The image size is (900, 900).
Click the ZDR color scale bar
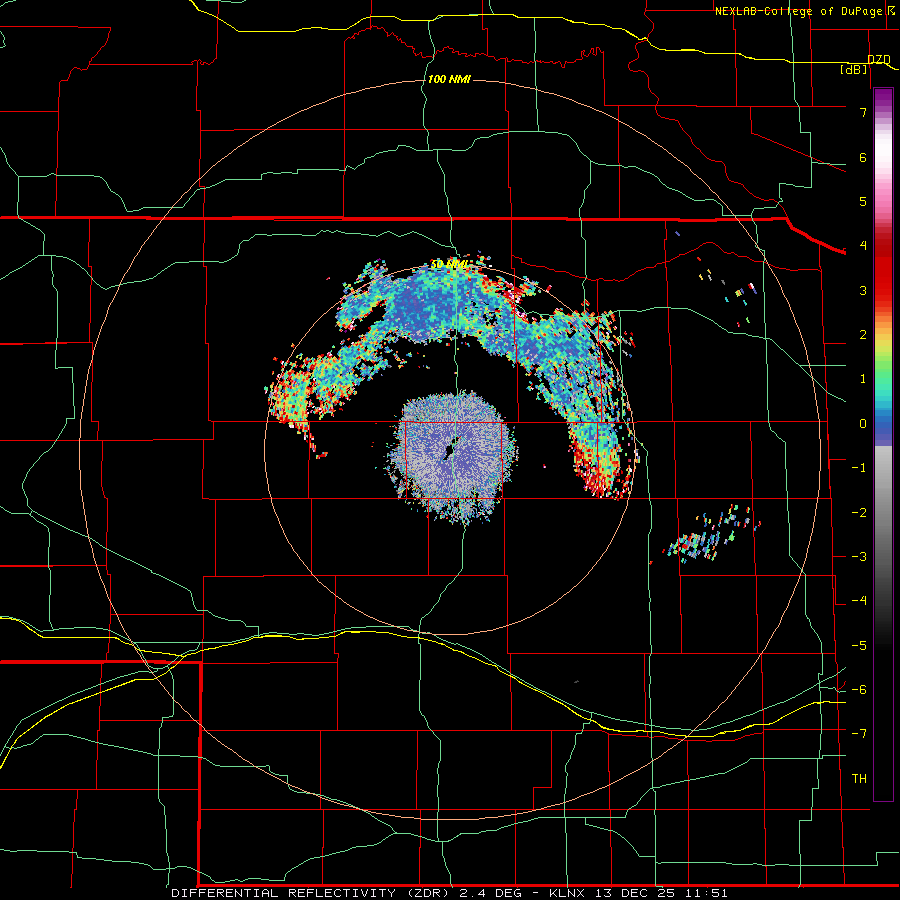(x=883, y=444)
